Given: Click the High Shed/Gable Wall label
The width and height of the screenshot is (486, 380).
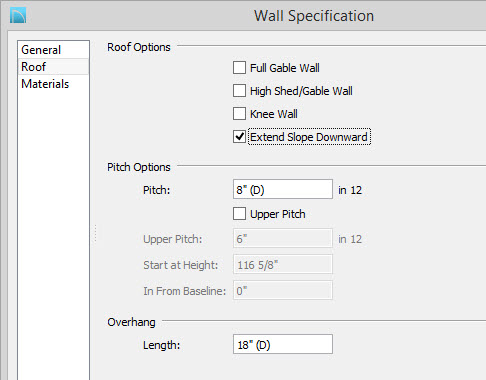Looking at the screenshot, I should (301, 91).
